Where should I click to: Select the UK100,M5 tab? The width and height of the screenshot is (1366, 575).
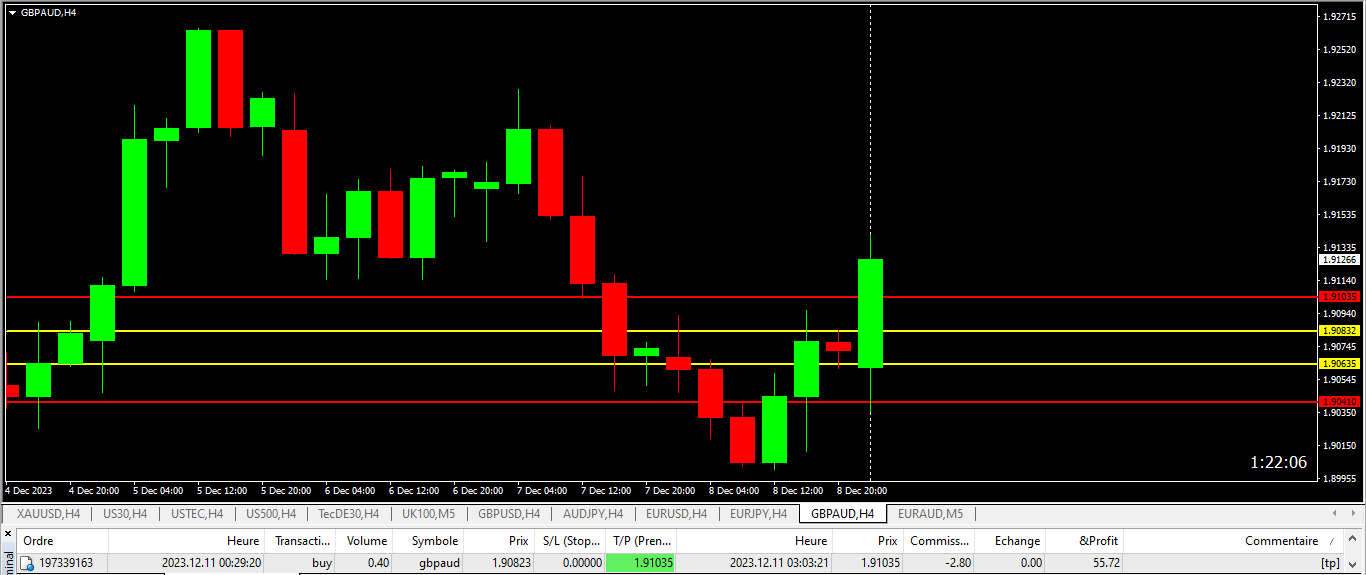(x=428, y=514)
